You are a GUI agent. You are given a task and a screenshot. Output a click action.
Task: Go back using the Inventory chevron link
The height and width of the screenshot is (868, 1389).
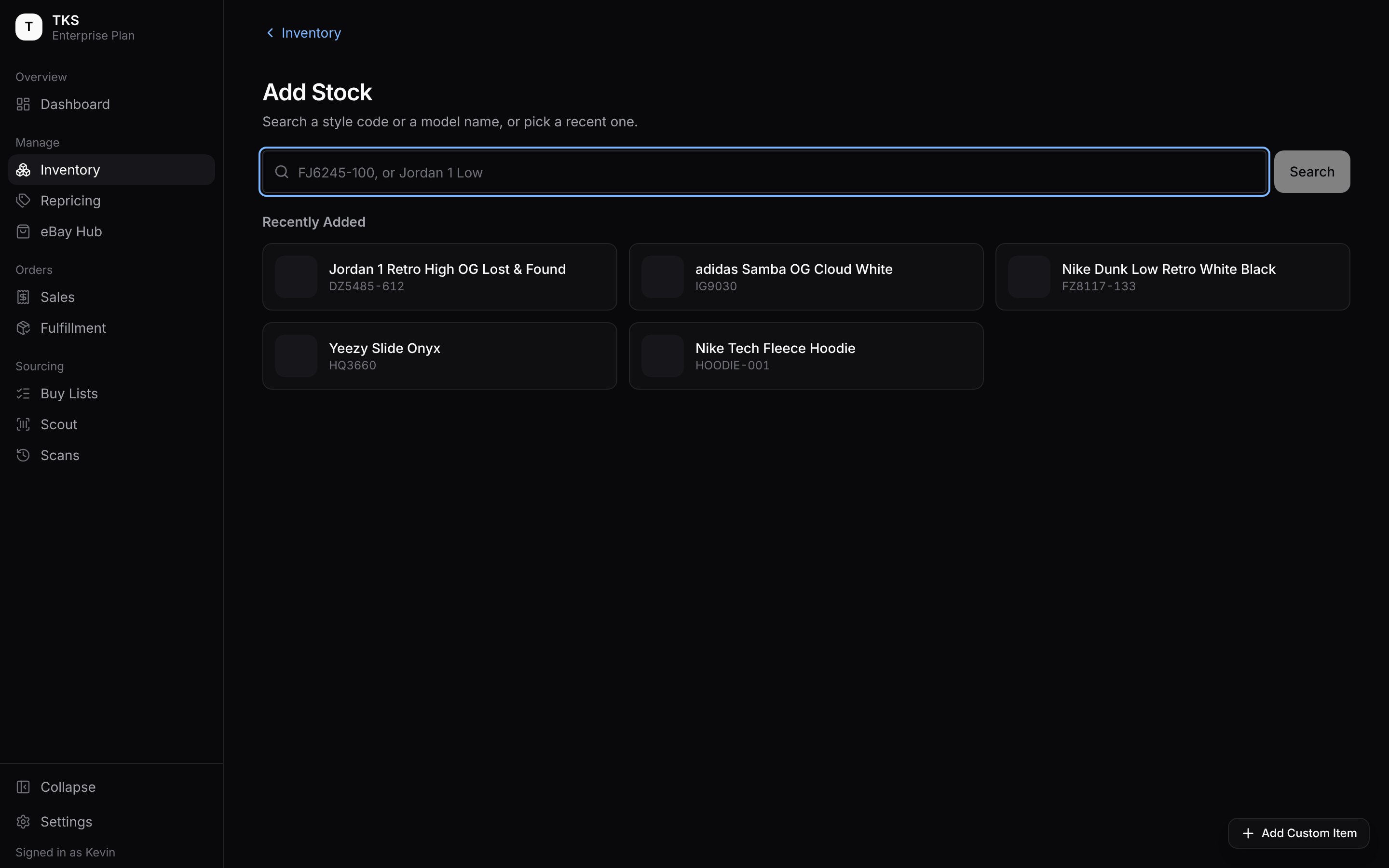(303, 33)
